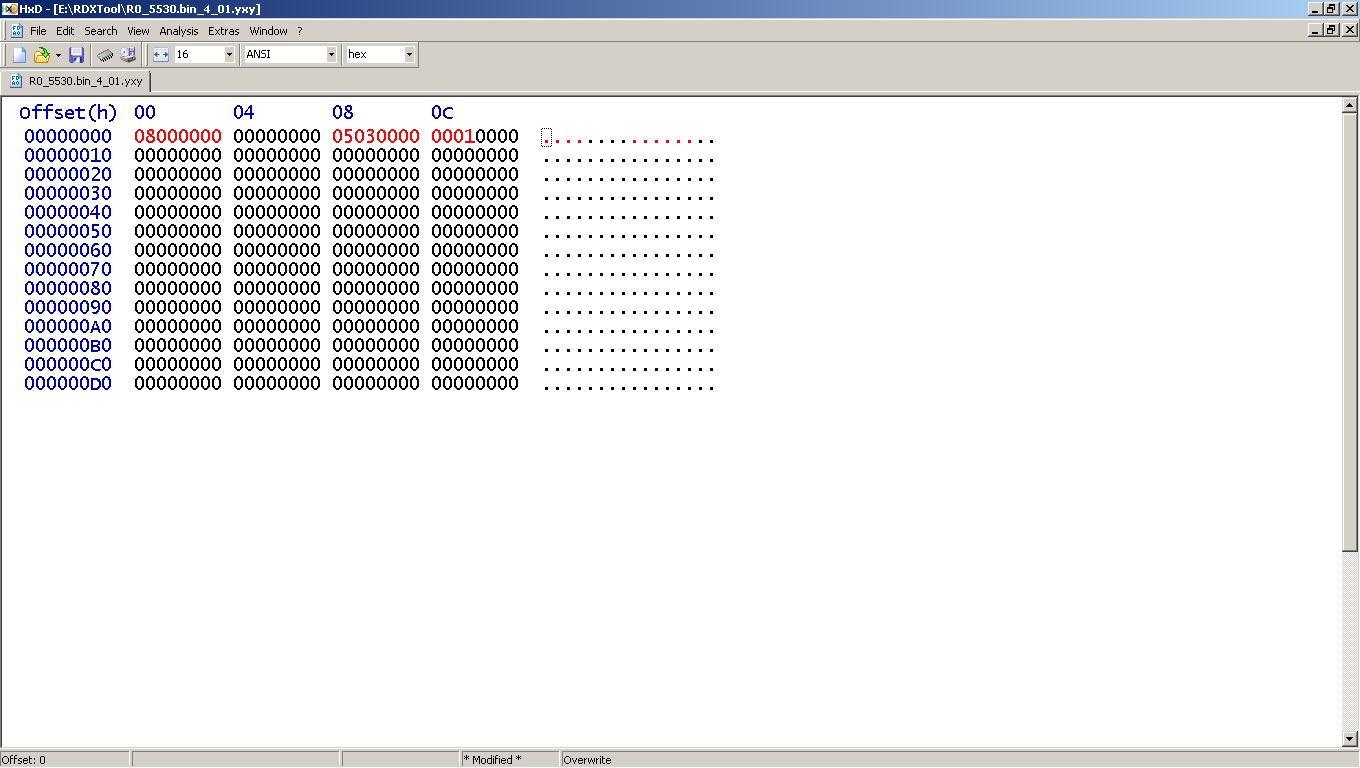
Task: Save the file with the floppy disk icon
Action: coord(76,55)
